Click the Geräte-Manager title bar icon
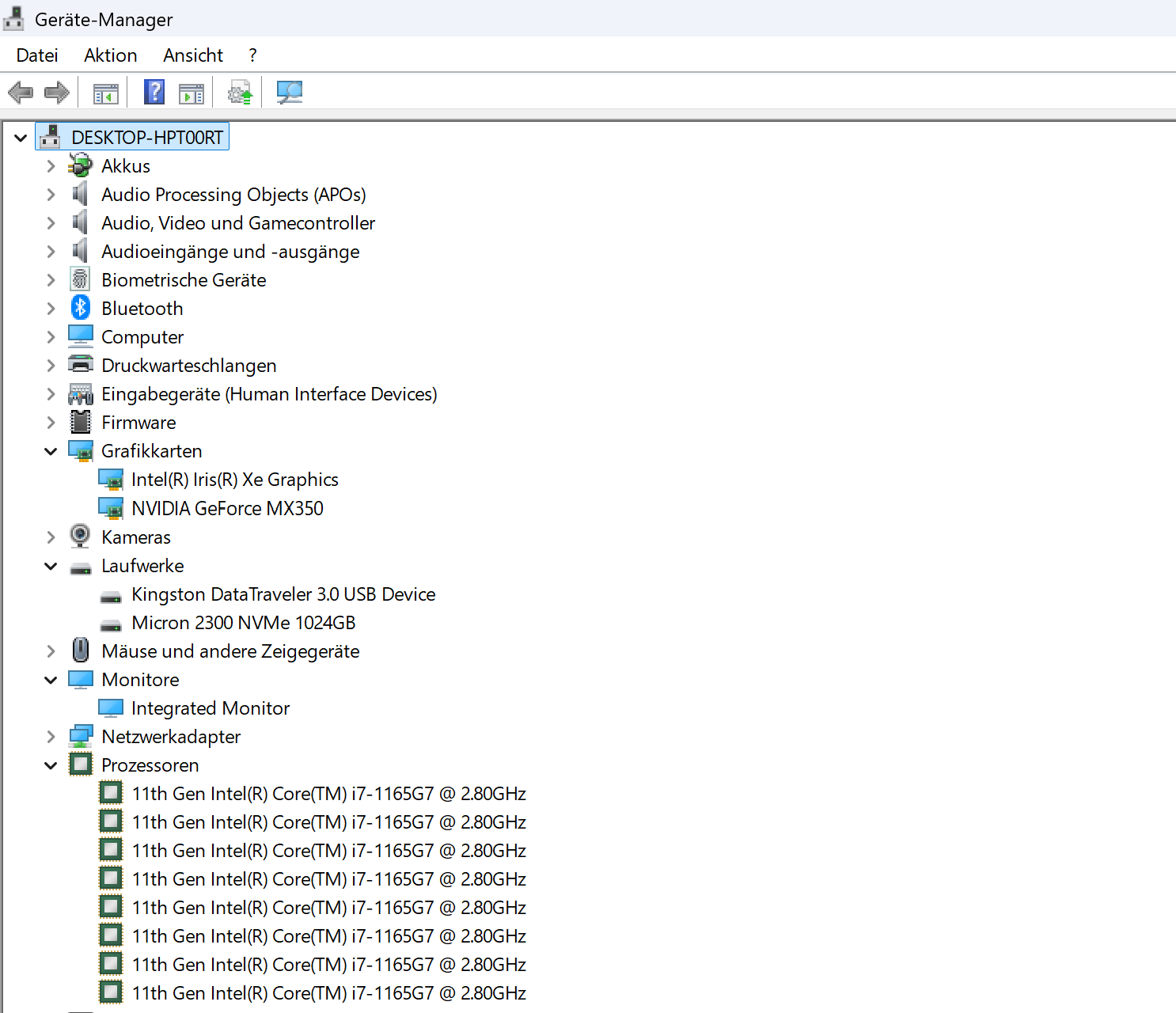 [13, 19]
